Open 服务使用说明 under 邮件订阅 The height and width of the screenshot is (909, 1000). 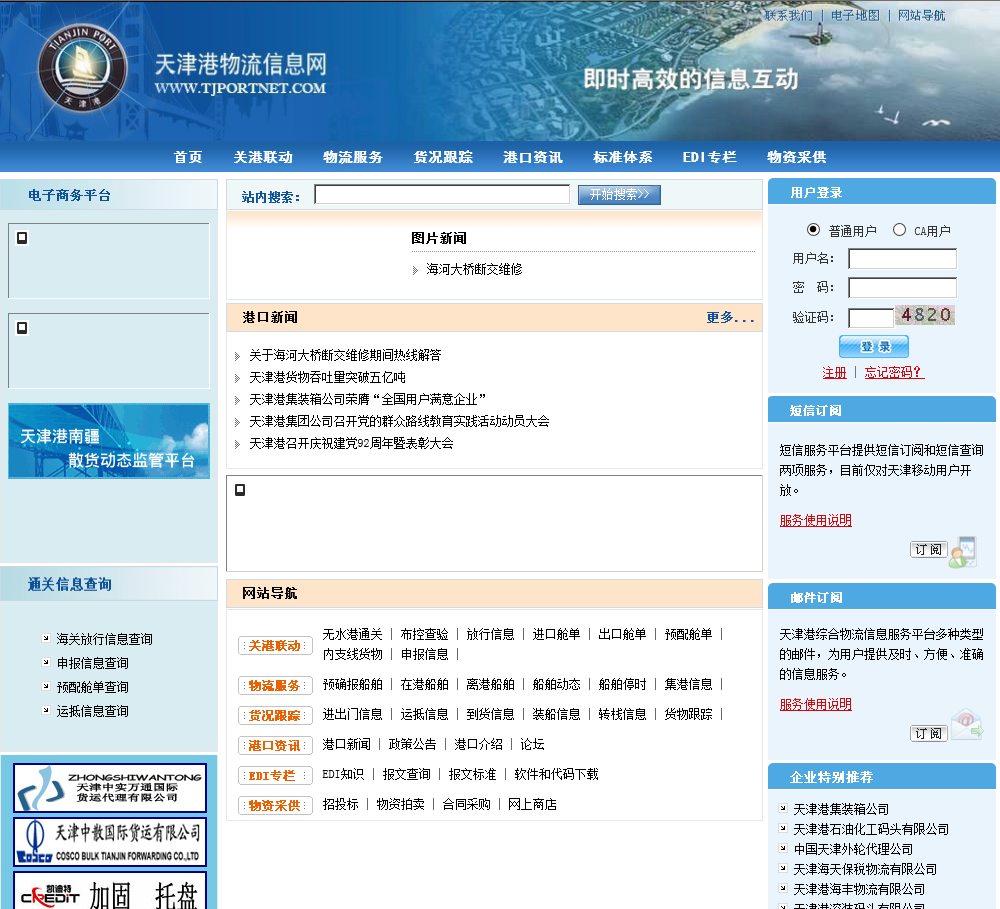pos(816,704)
